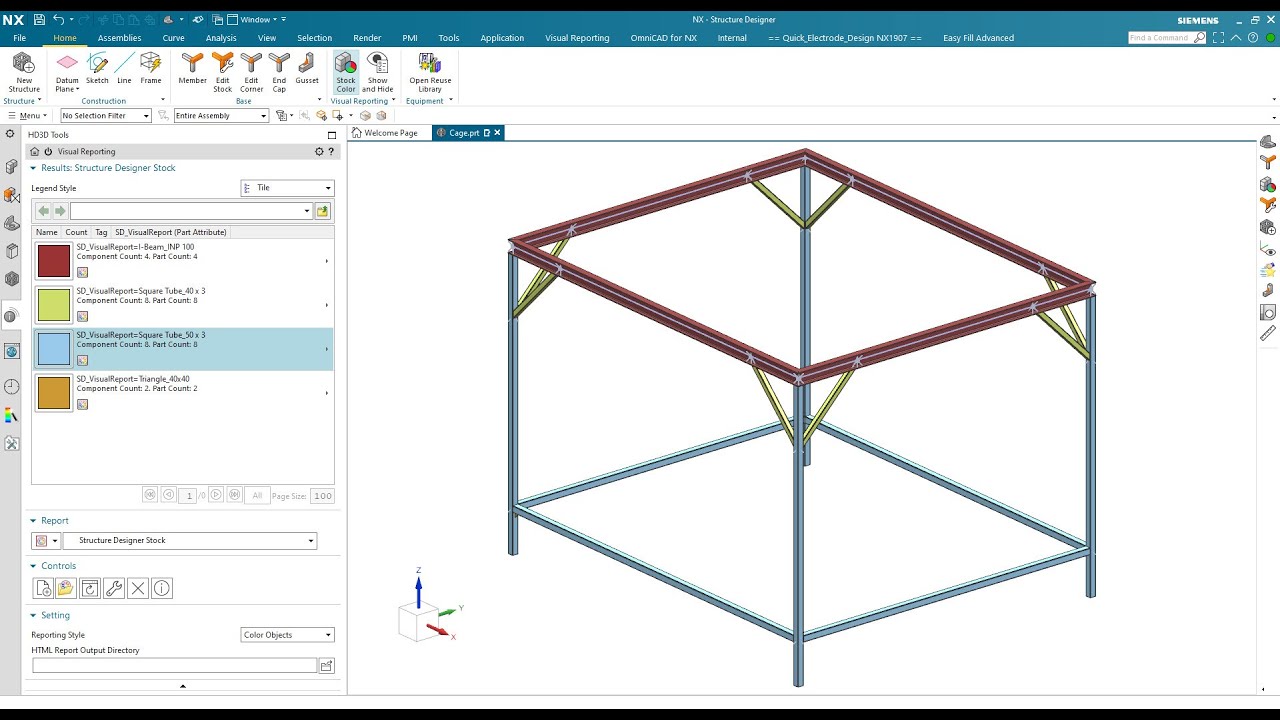Collapse the Report section
This screenshot has width=1280, height=720.
point(33,521)
